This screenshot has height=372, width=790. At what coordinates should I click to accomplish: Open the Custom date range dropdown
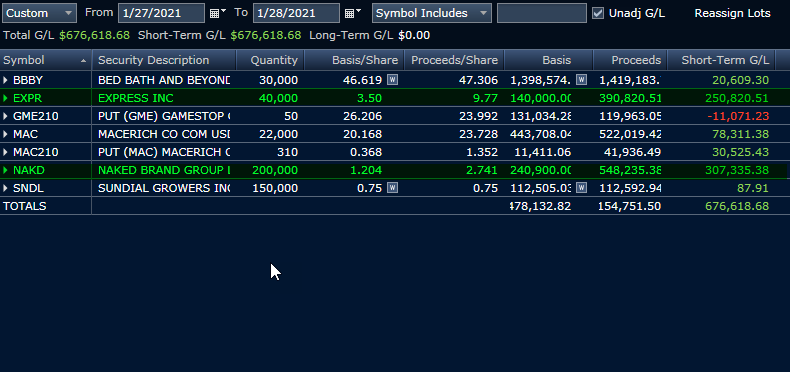[39, 13]
